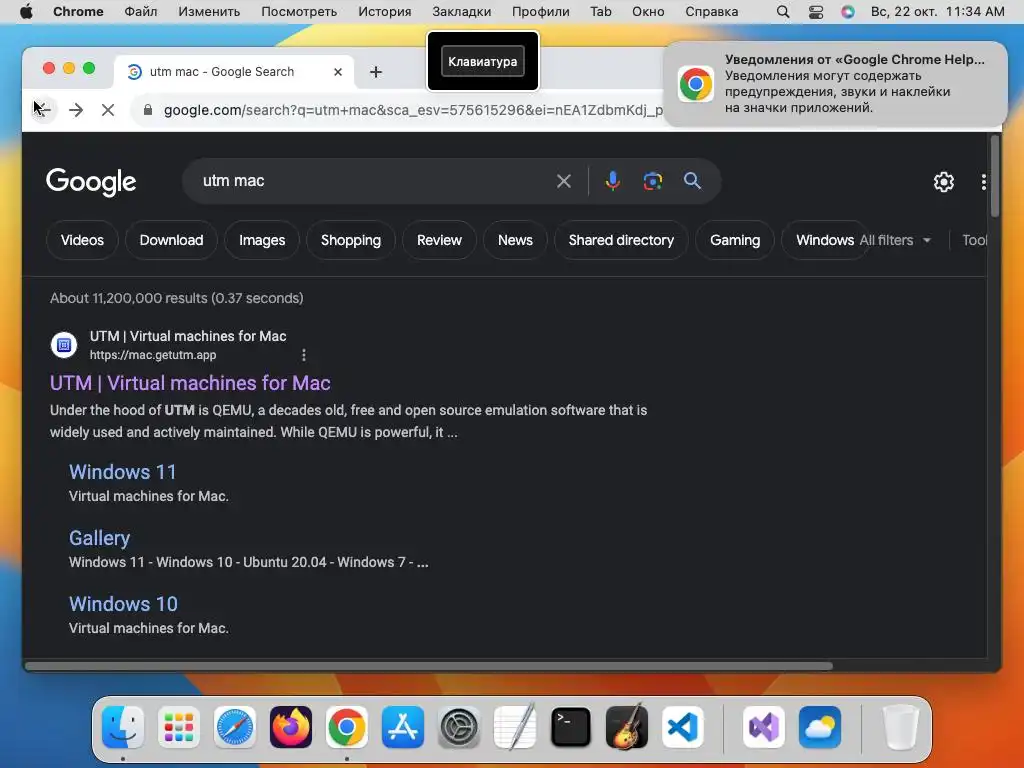The width and height of the screenshot is (1024, 768).
Task: Open the Google apps dots menu
Action: pyautogui.click(x=983, y=182)
